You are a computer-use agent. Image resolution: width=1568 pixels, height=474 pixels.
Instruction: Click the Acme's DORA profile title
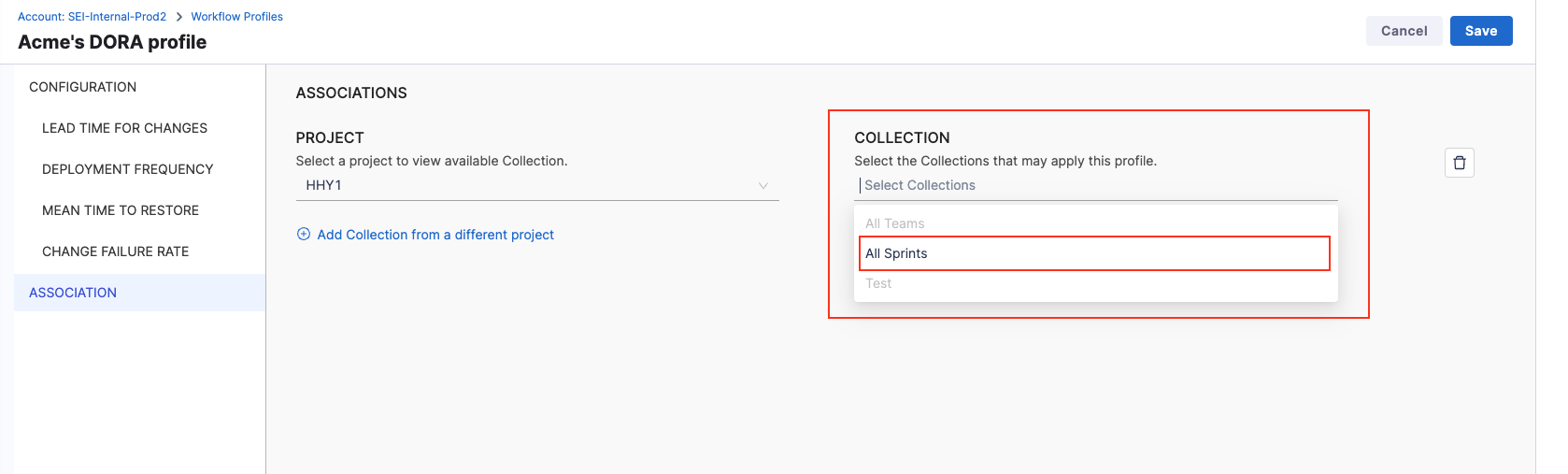coord(112,42)
